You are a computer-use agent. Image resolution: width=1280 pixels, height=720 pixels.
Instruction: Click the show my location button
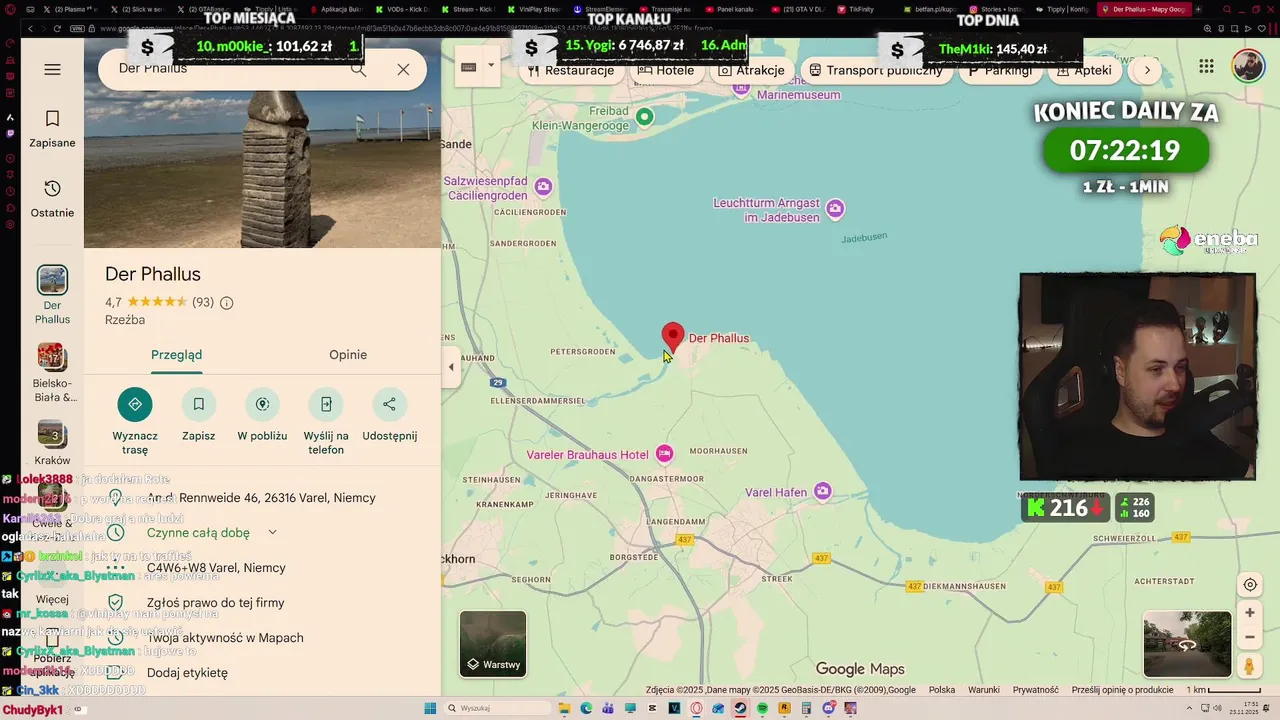pos(1250,585)
